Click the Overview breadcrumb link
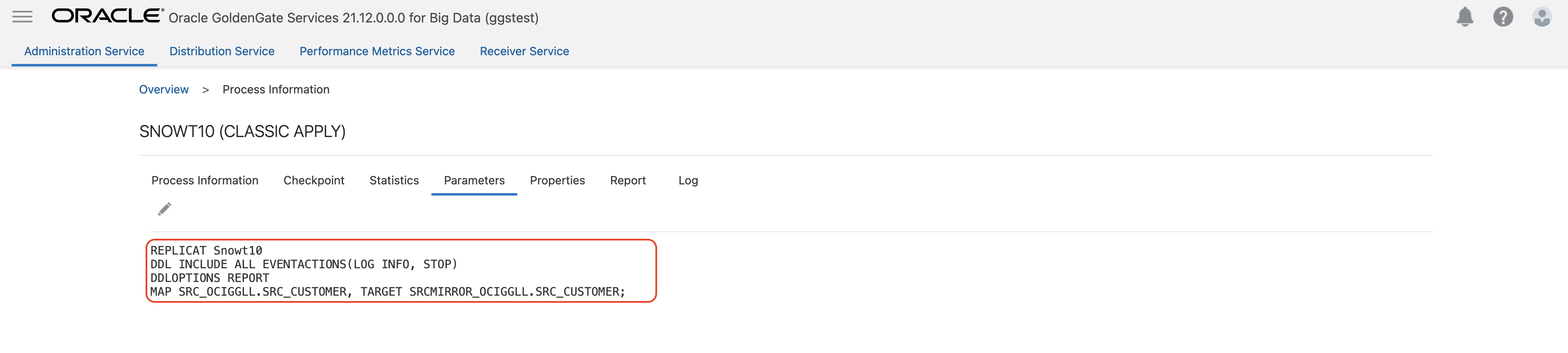The image size is (1568, 353). [x=164, y=90]
